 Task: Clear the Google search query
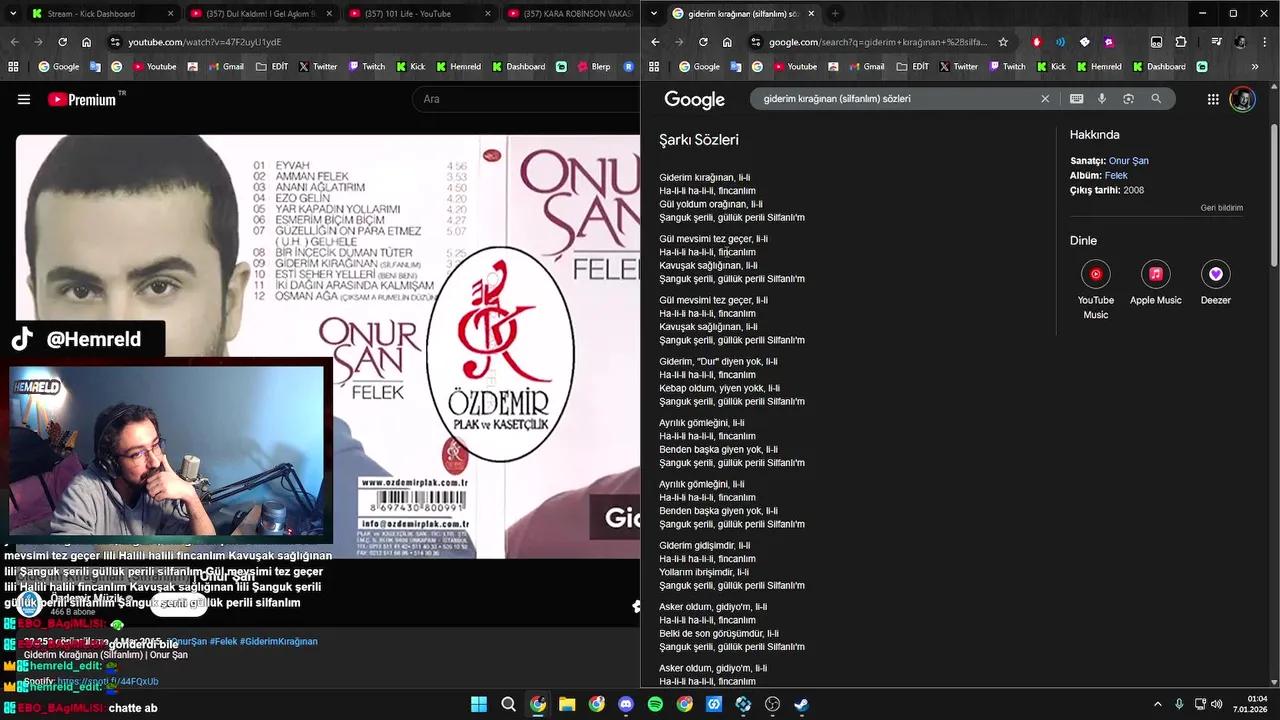click(1045, 99)
